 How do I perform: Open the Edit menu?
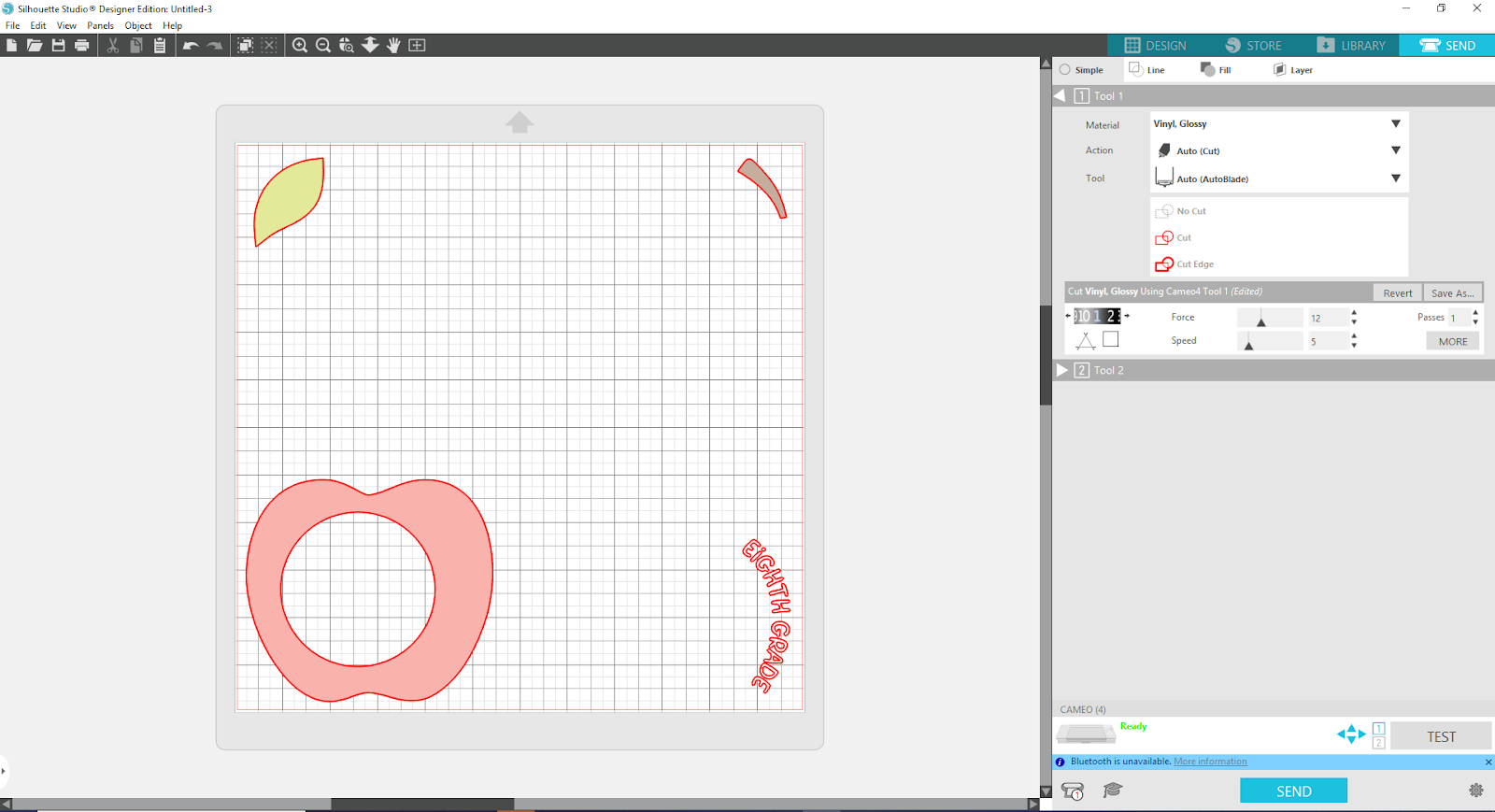(x=38, y=25)
